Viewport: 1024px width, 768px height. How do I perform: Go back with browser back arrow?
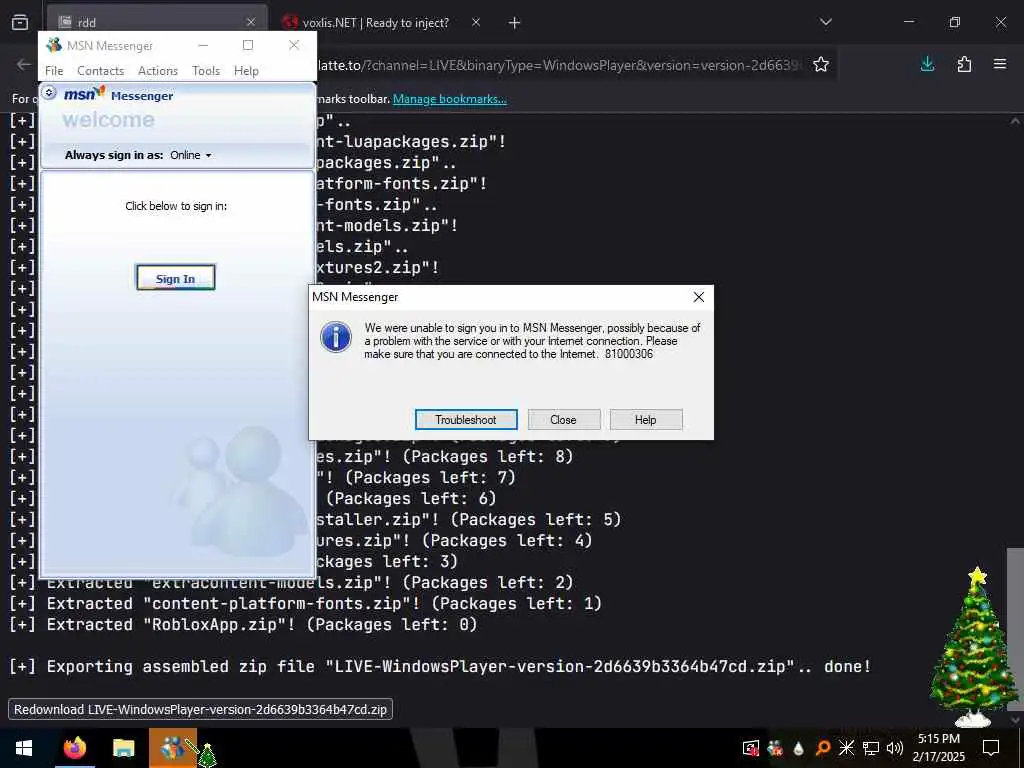point(24,65)
